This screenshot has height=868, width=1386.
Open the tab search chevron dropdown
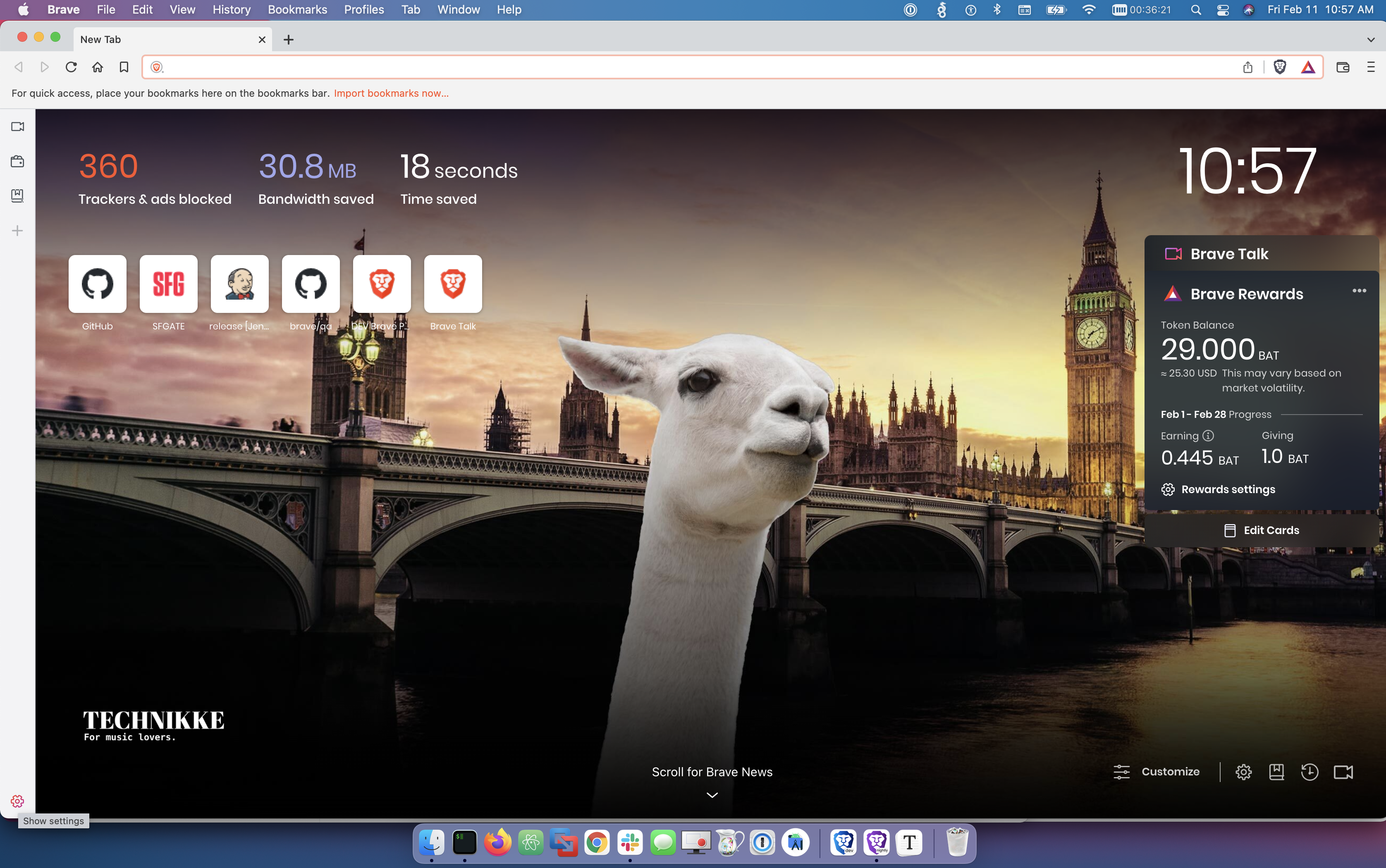click(1371, 40)
